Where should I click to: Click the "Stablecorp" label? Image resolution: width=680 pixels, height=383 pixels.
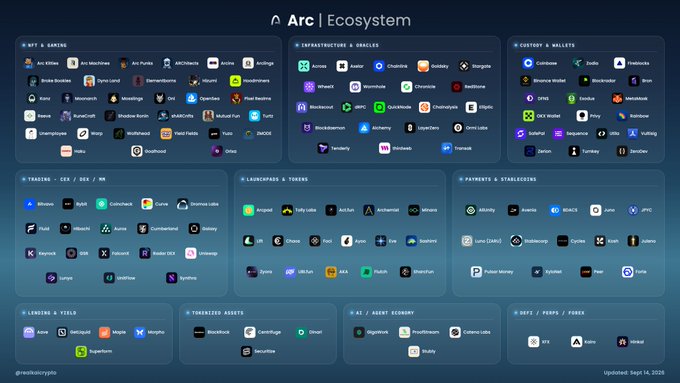(536, 241)
